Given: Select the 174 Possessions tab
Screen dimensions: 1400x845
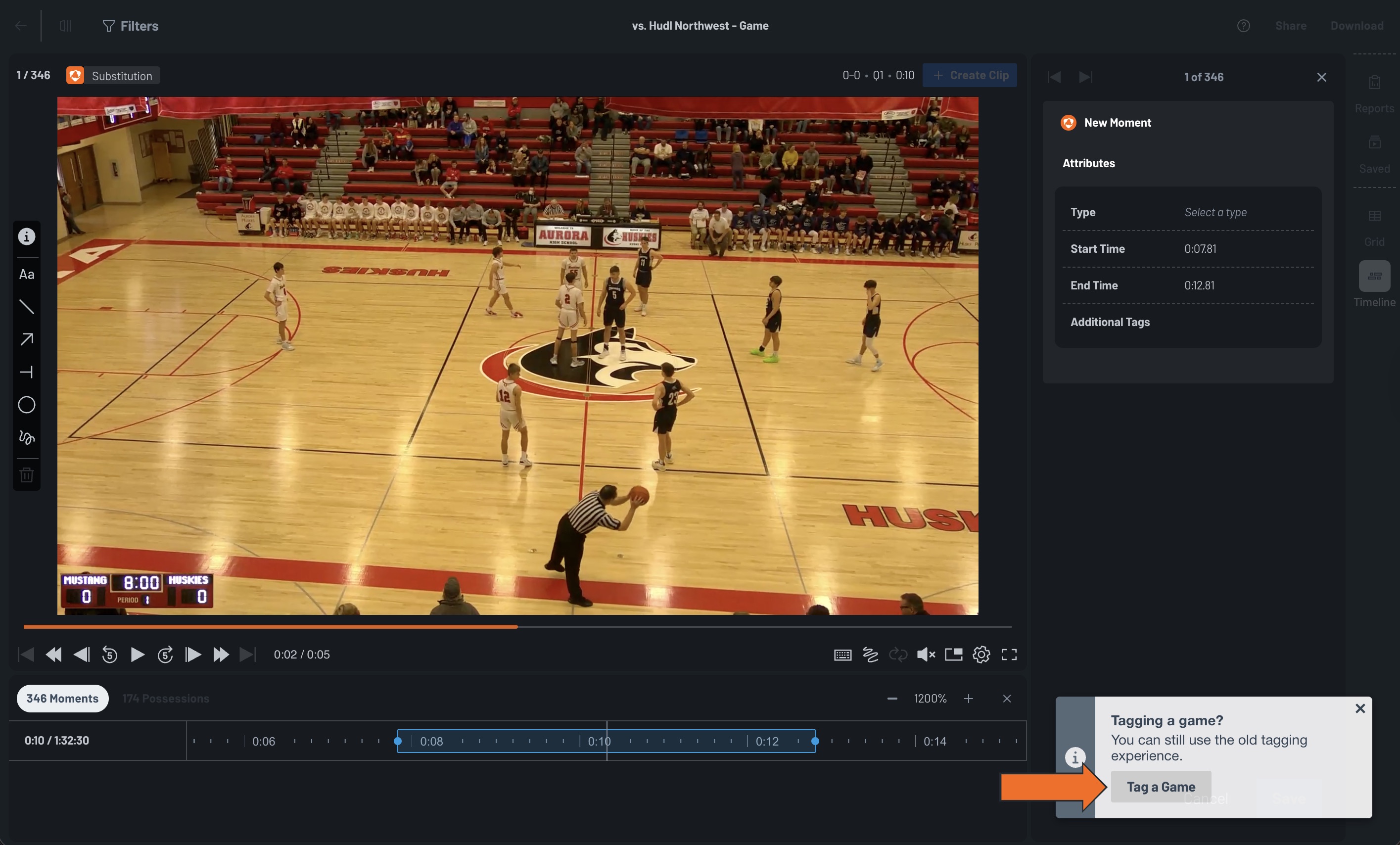Looking at the screenshot, I should pyautogui.click(x=165, y=699).
